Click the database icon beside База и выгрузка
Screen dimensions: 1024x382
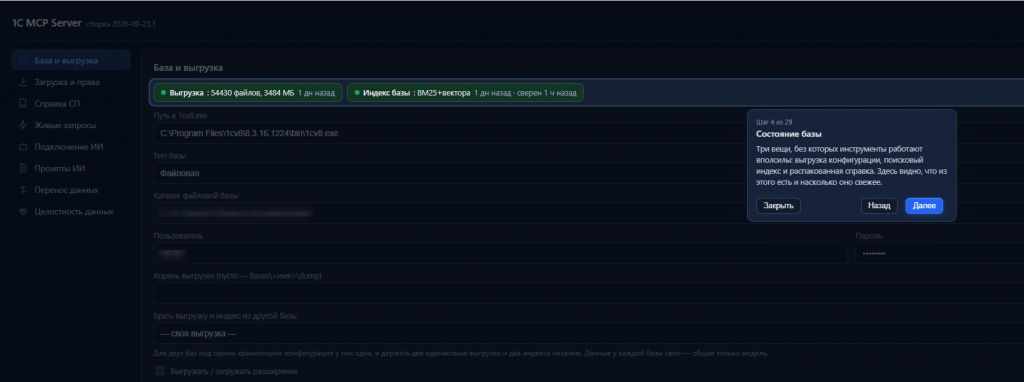[x=23, y=61]
